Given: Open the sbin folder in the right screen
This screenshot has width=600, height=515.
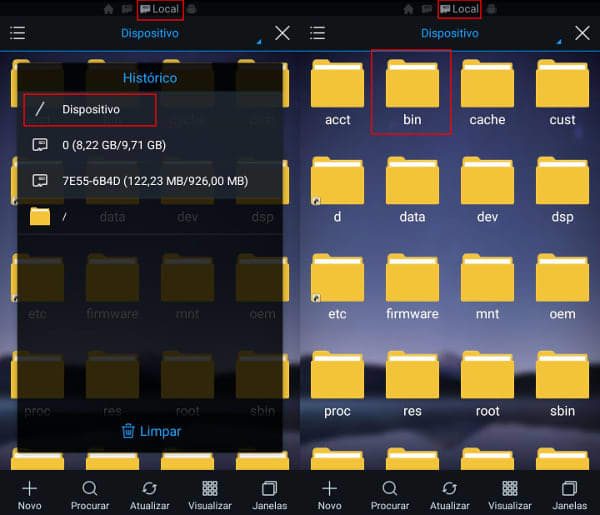Looking at the screenshot, I should point(562,384).
